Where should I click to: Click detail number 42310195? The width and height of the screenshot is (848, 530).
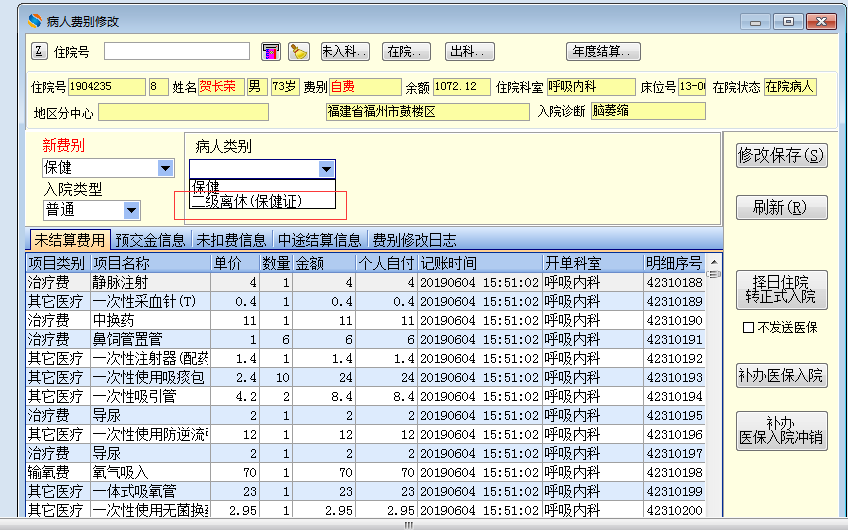pos(674,415)
